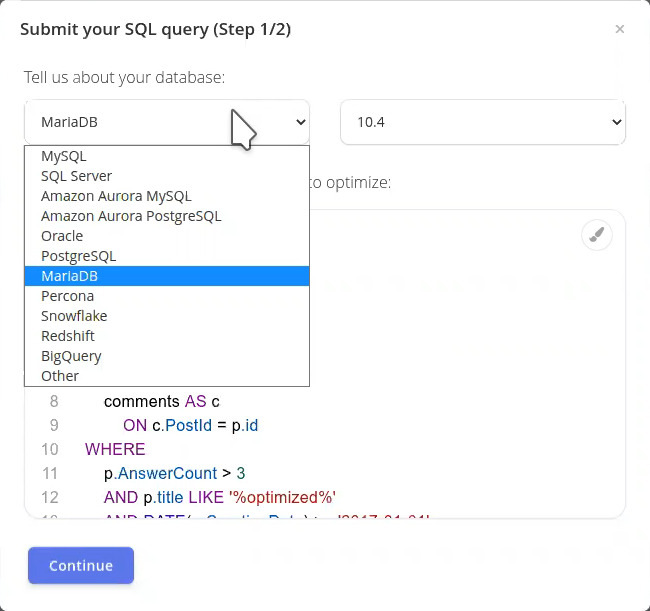Choose SQL Server option
The image size is (650, 611).
(x=76, y=176)
